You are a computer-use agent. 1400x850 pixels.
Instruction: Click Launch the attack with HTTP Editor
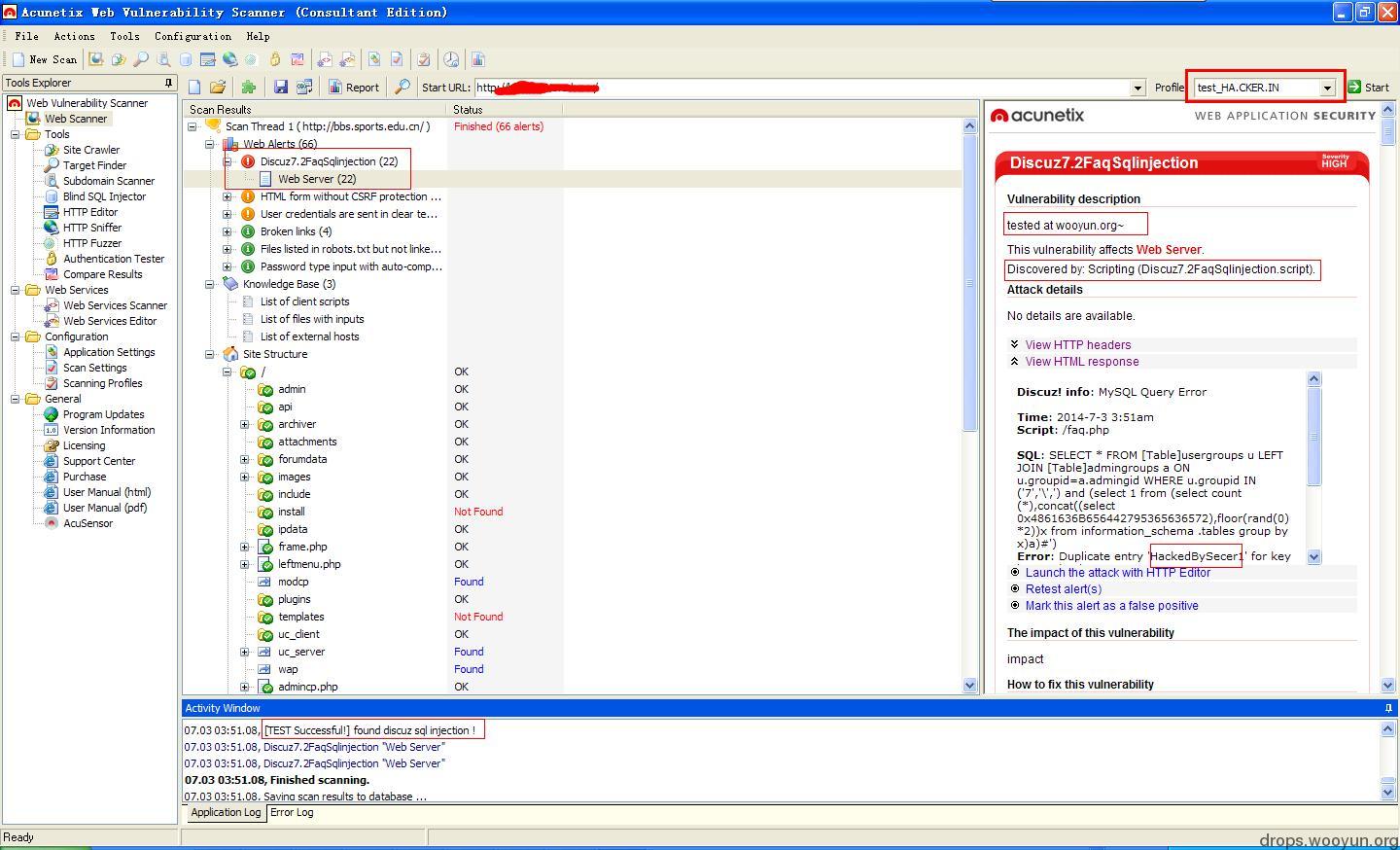point(1117,573)
